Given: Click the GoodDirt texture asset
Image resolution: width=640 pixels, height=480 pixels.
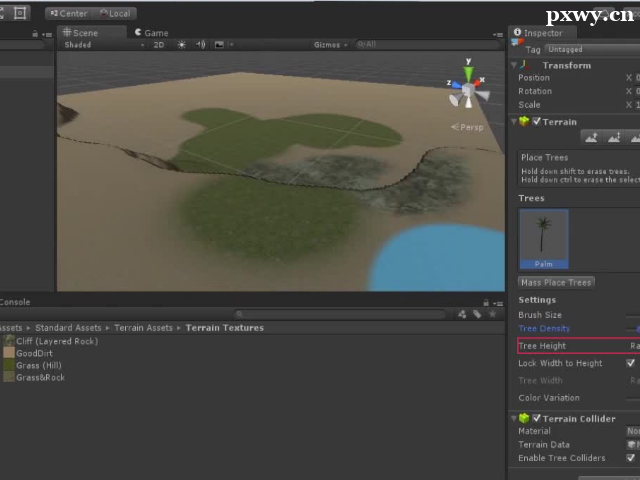Looking at the screenshot, I should 34,353.
